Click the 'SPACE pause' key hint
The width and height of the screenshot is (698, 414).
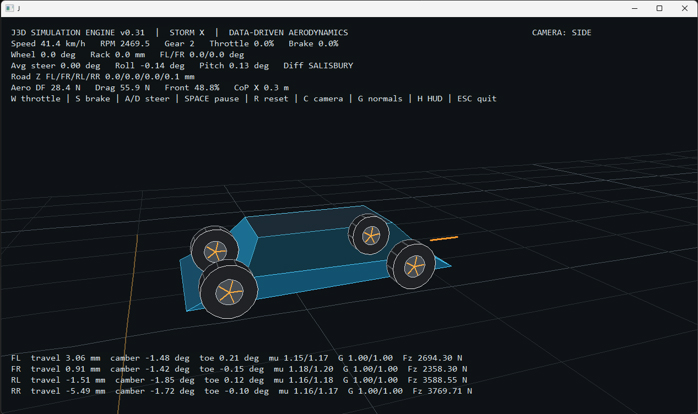[x=212, y=99]
